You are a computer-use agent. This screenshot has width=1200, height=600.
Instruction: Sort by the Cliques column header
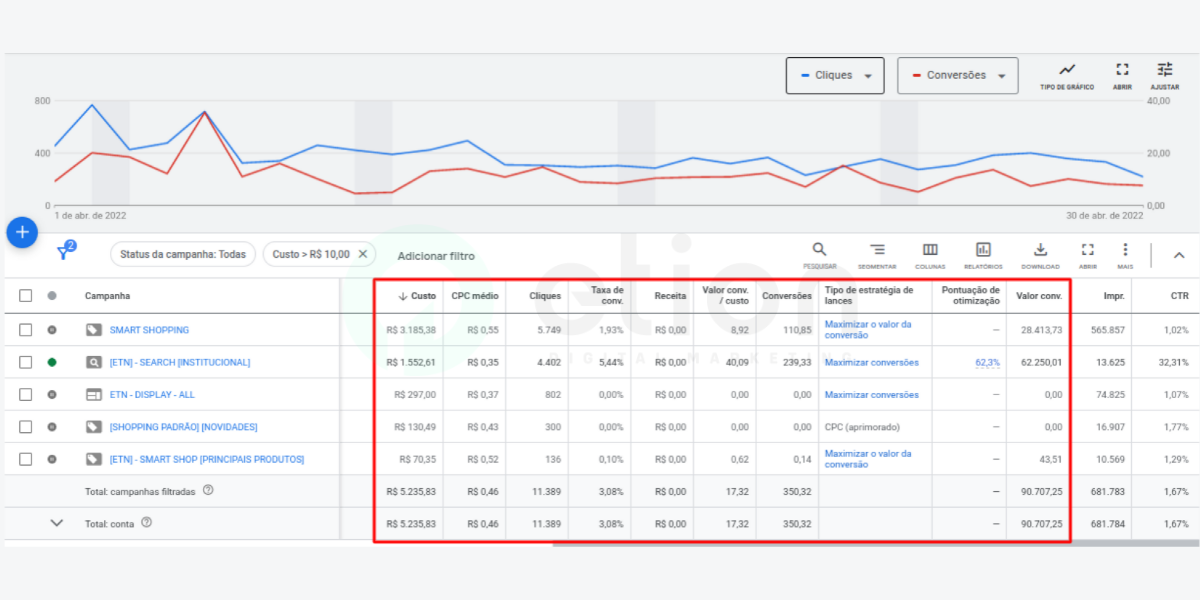click(545, 296)
